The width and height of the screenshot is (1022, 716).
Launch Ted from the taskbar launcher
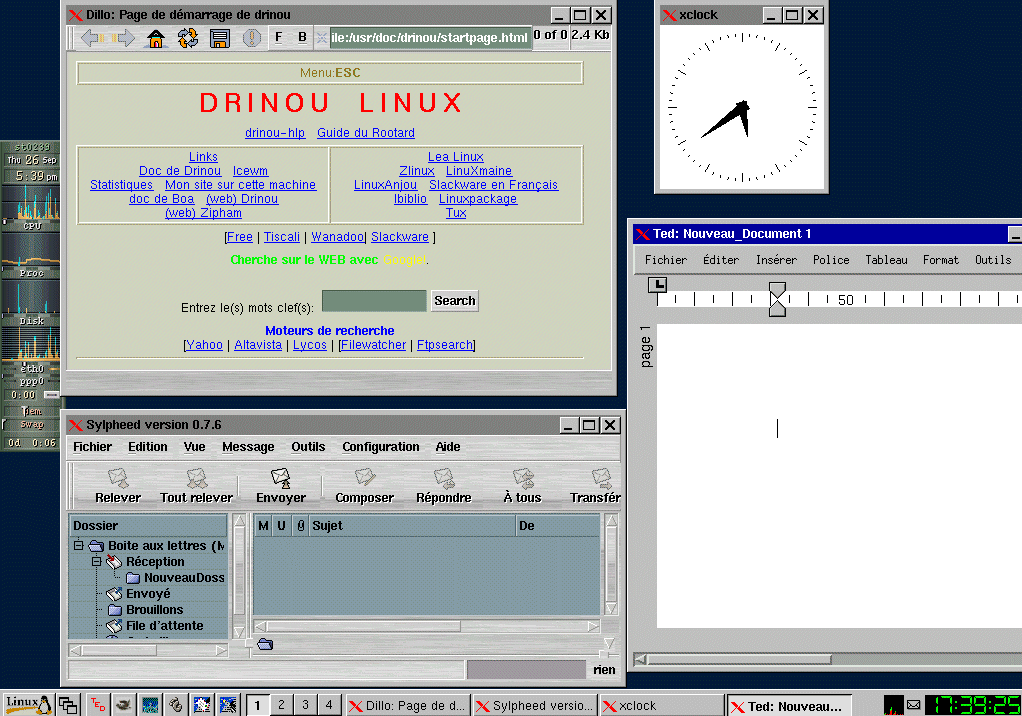click(98, 704)
